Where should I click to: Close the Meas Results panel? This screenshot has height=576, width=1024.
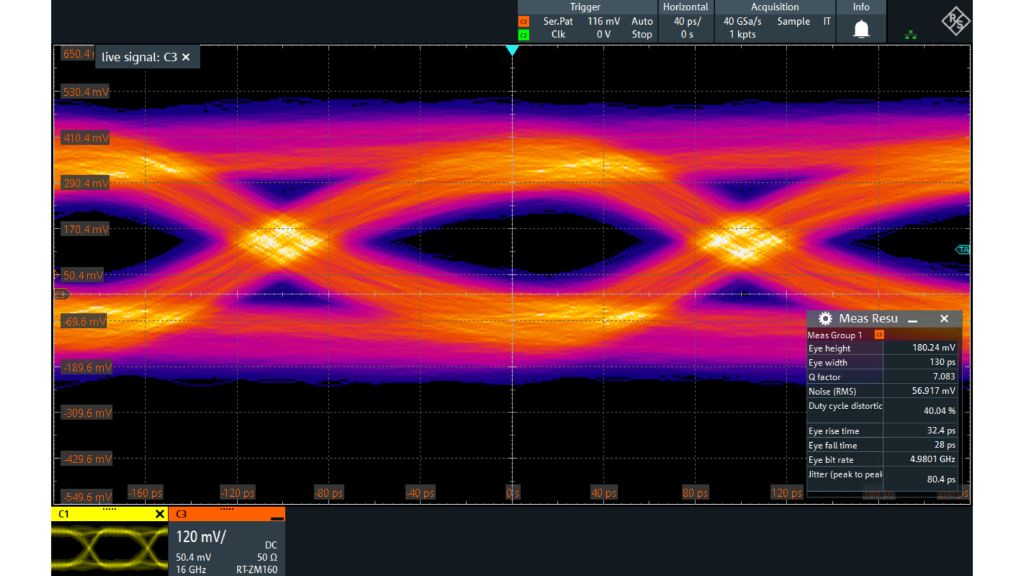pyautogui.click(x=944, y=319)
